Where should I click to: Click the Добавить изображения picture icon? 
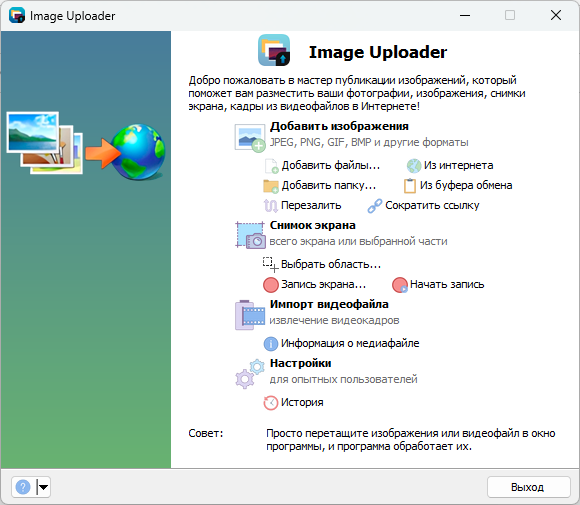click(250, 138)
